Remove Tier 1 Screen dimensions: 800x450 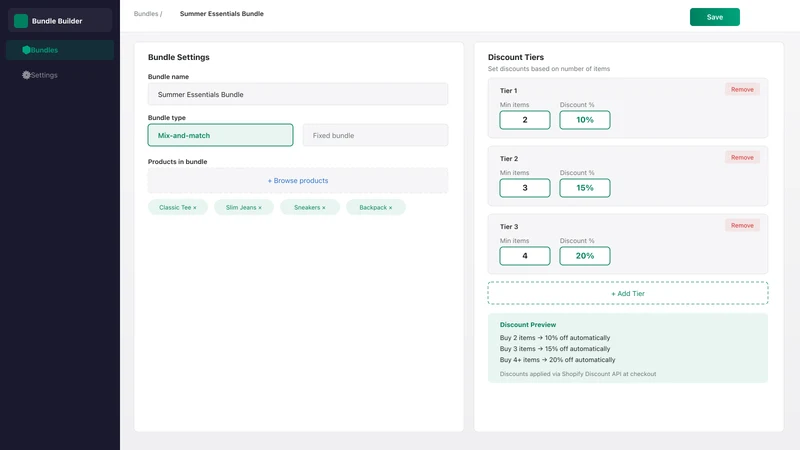pos(742,89)
